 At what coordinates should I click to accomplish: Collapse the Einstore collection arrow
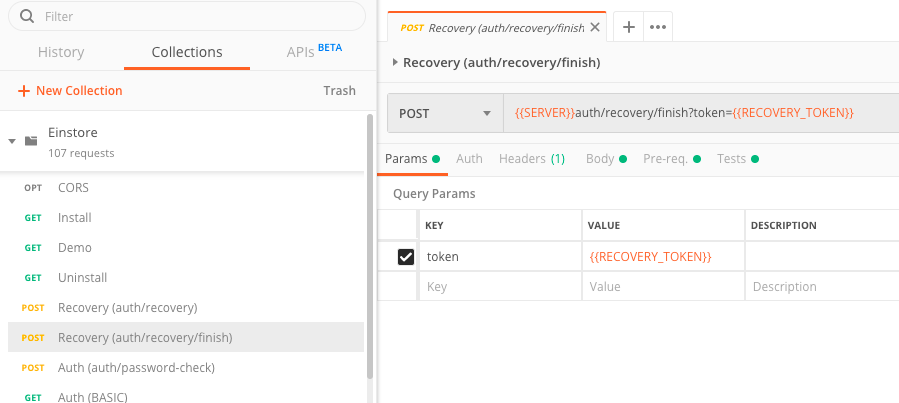click(x=12, y=140)
